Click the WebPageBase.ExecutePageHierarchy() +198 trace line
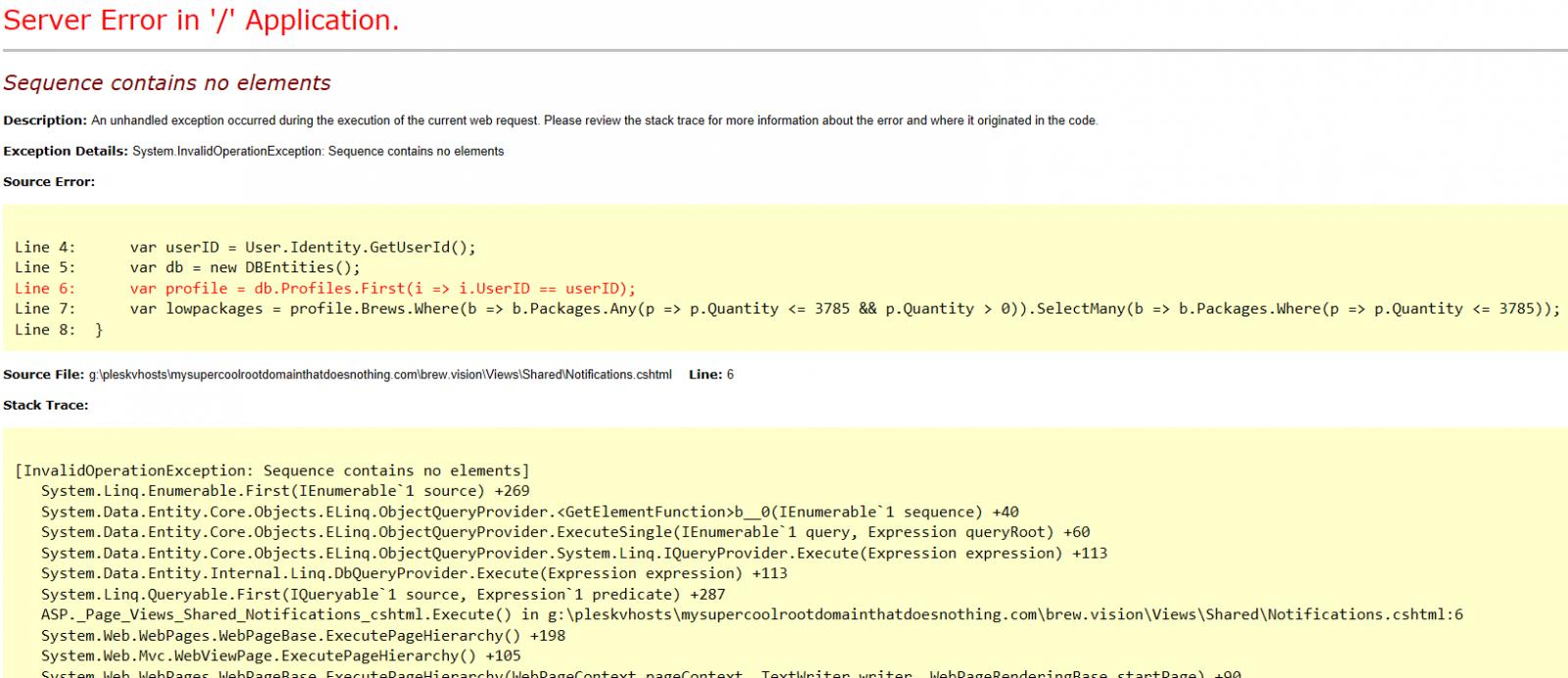 pyautogui.click(x=303, y=635)
